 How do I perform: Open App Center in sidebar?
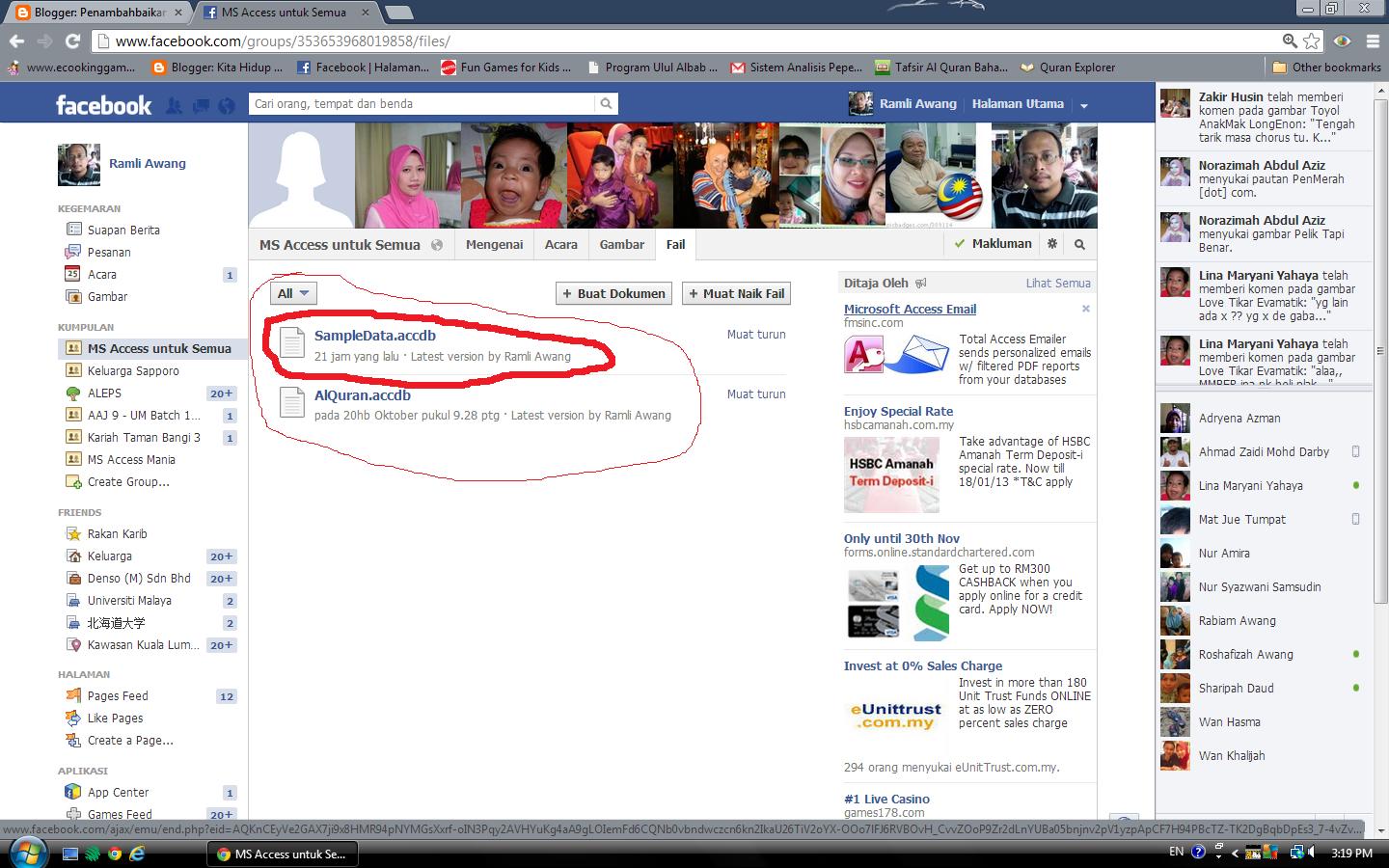coord(118,793)
